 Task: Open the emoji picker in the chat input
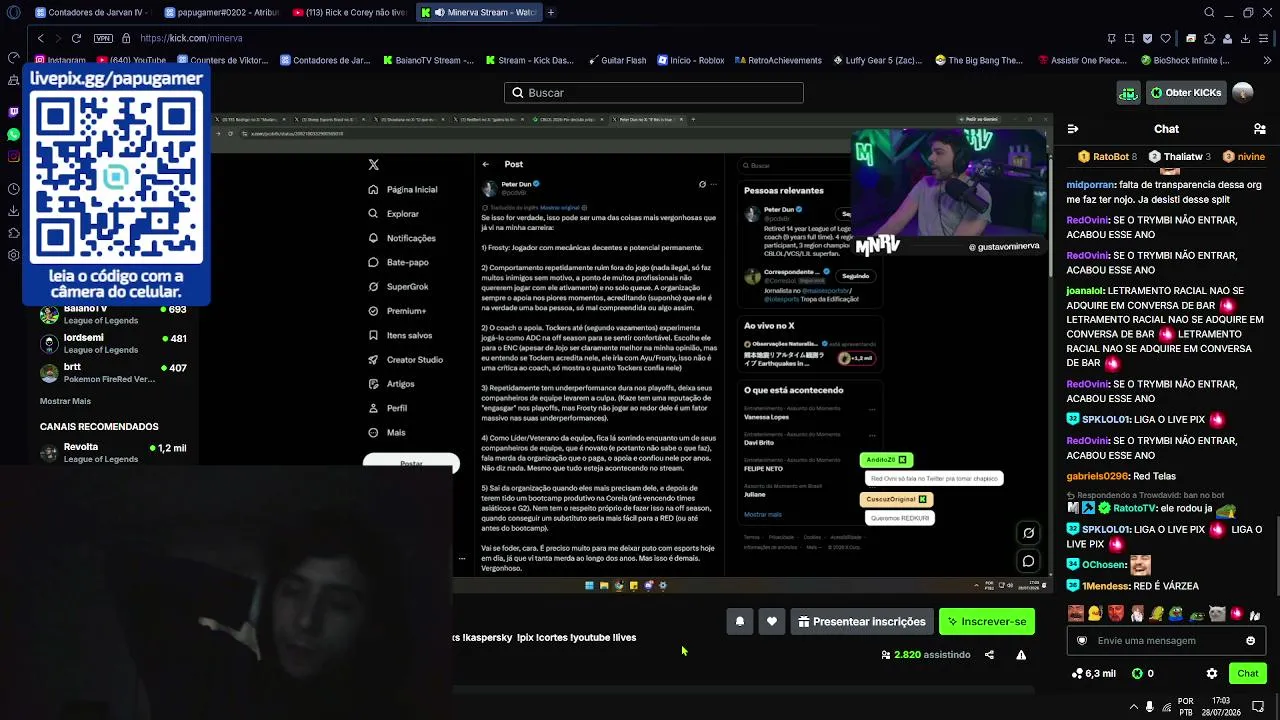[x=1250, y=641]
